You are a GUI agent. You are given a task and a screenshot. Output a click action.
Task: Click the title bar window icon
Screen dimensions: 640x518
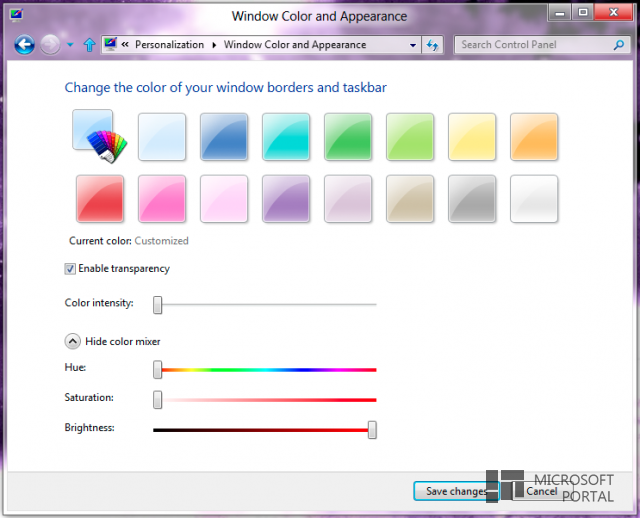coord(17,16)
